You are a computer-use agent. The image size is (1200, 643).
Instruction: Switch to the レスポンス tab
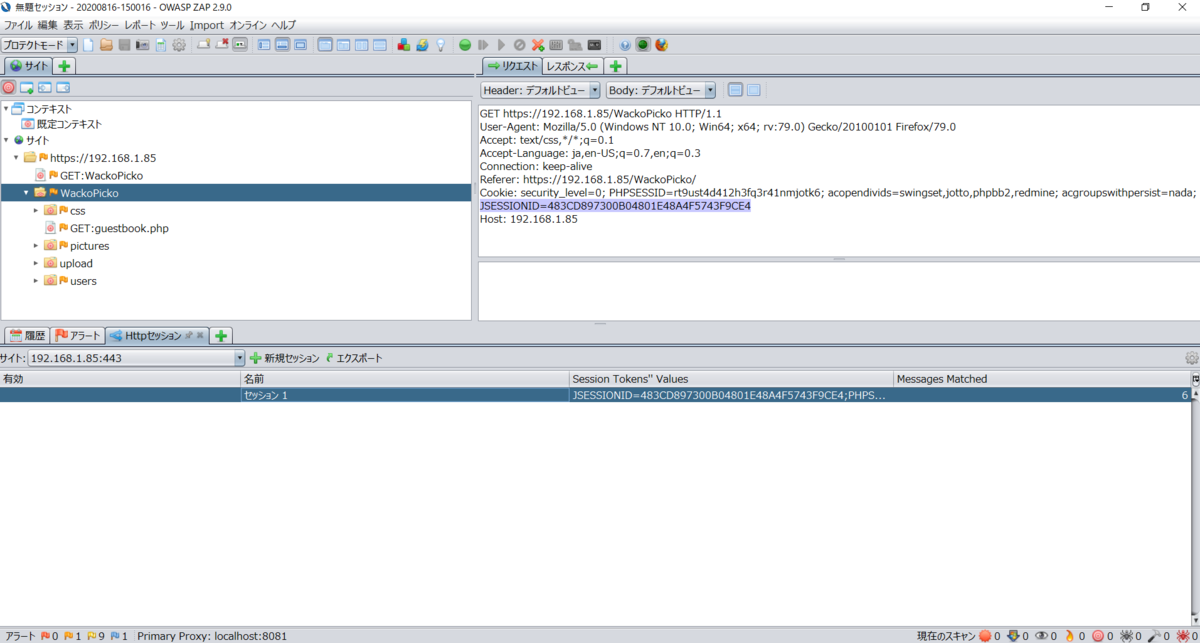coord(571,66)
